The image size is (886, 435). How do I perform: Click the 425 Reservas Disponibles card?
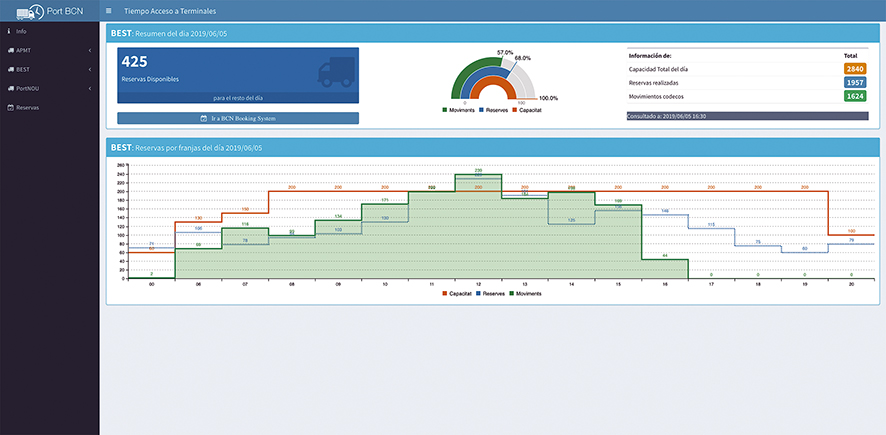[238, 75]
